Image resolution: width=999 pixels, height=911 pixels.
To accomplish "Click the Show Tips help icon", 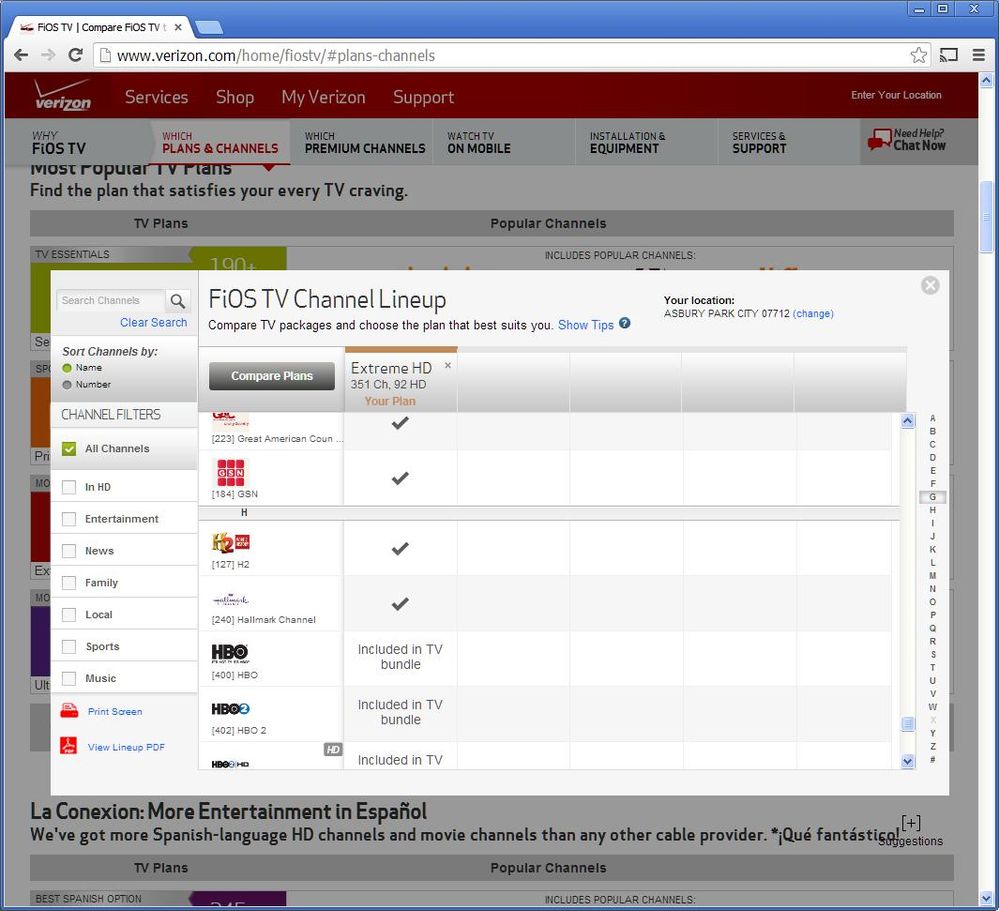I will click(x=625, y=323).
